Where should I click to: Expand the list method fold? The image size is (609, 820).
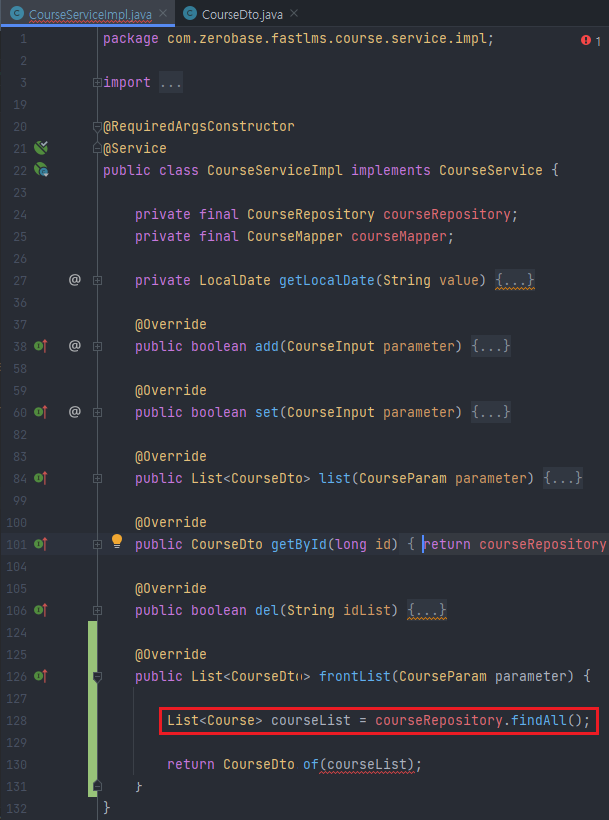(x=97, y=479)
